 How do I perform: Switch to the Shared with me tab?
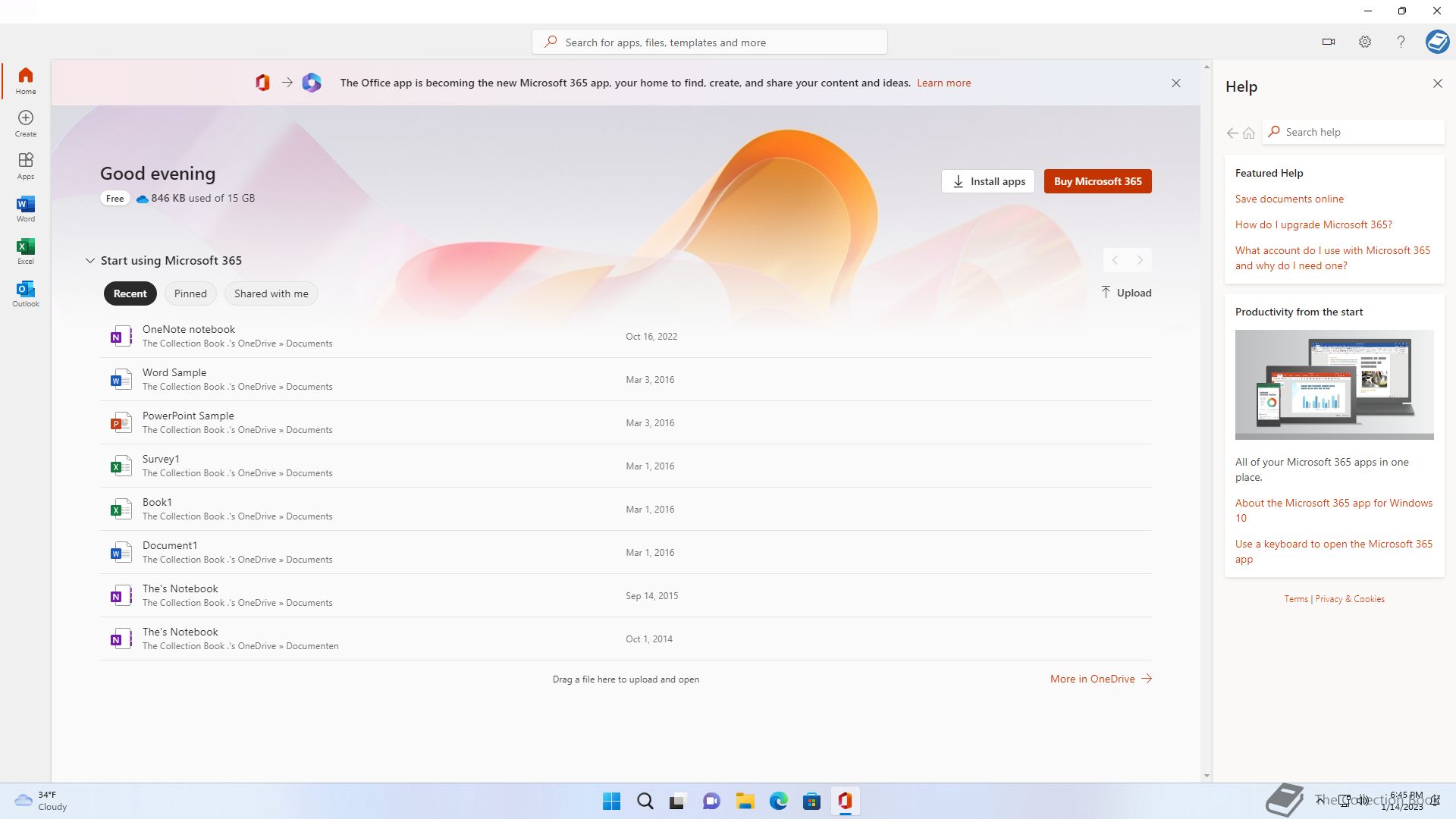click(x=271, y=293)
